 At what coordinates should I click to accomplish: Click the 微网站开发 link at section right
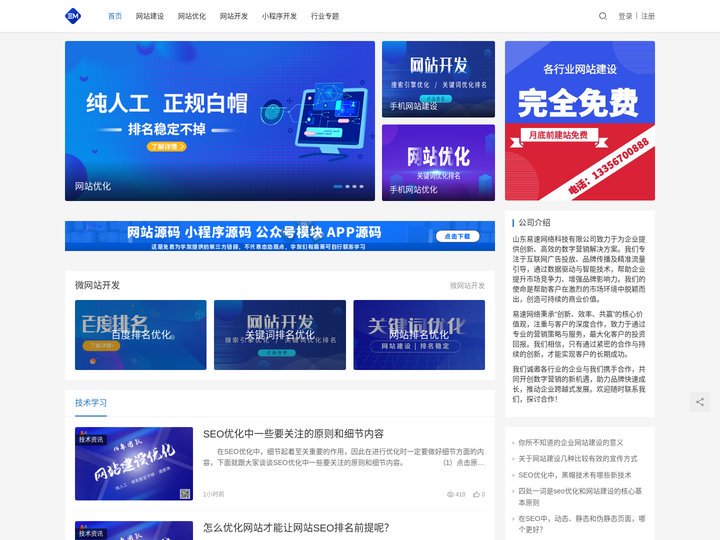pos(467,286)
